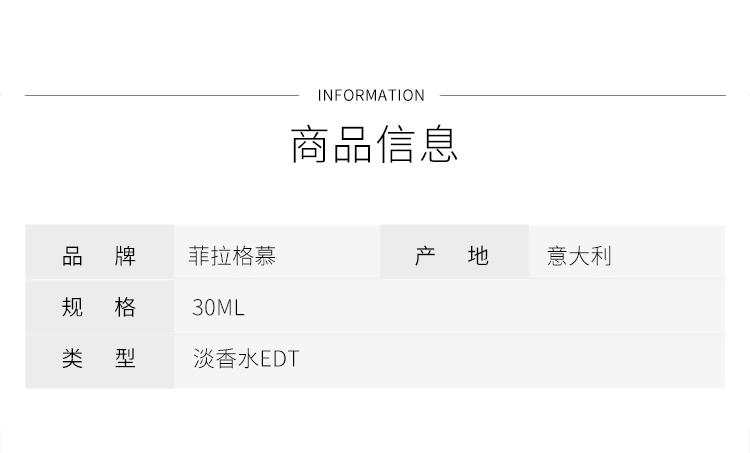Click the empty row area right of 30ML

(480, 307)
